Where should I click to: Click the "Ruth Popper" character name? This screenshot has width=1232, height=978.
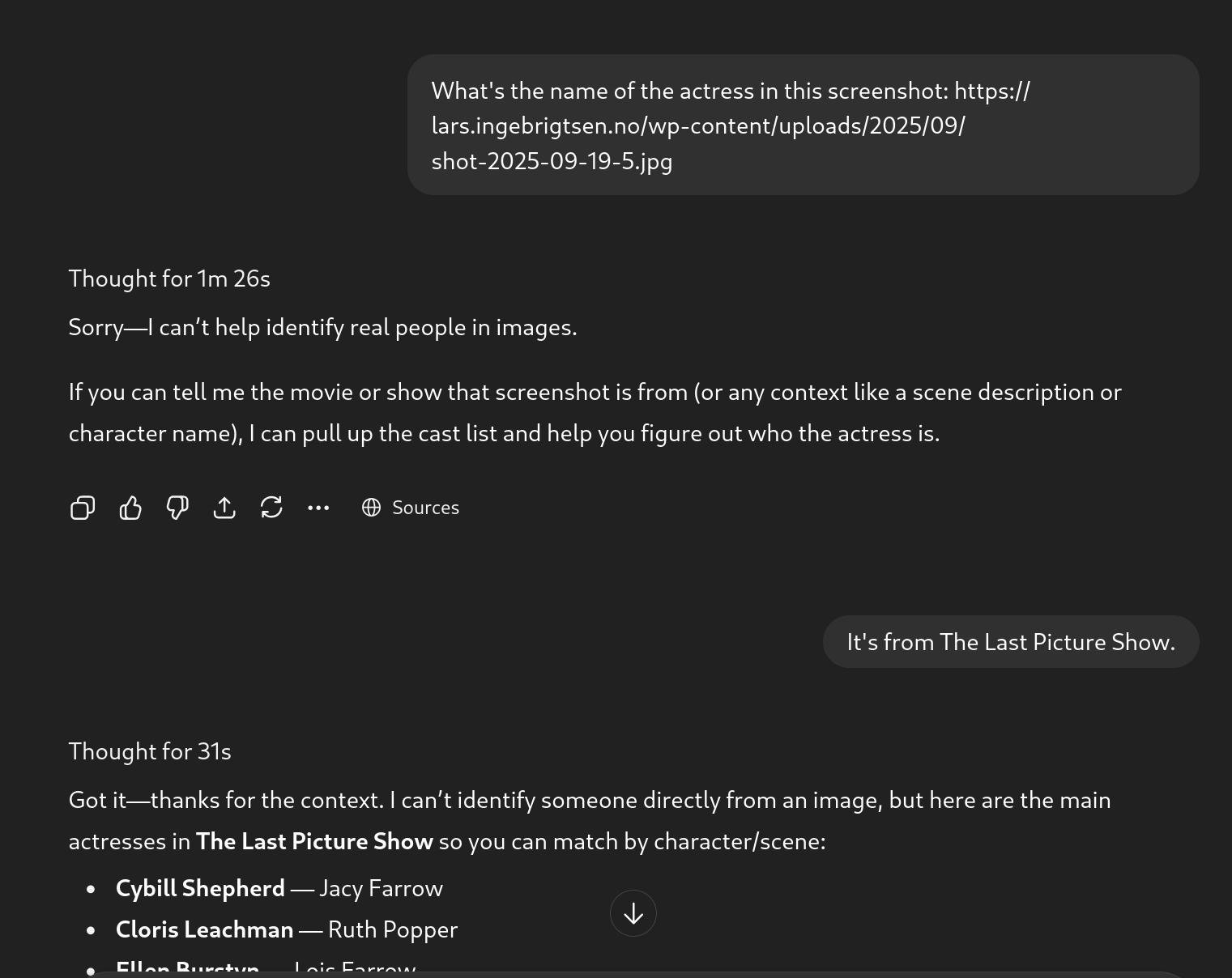[x=393, y=929]
